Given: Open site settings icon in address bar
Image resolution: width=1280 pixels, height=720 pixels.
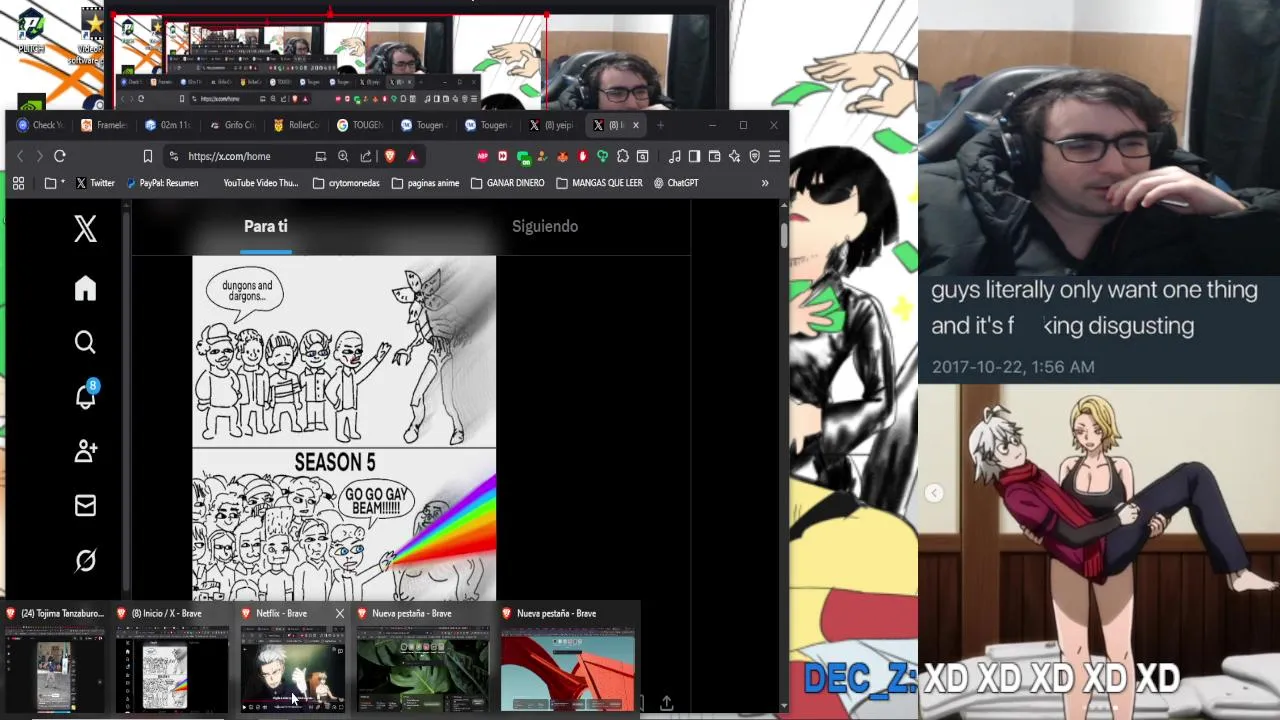Looking at the screenshot, I should coord(174,156).
